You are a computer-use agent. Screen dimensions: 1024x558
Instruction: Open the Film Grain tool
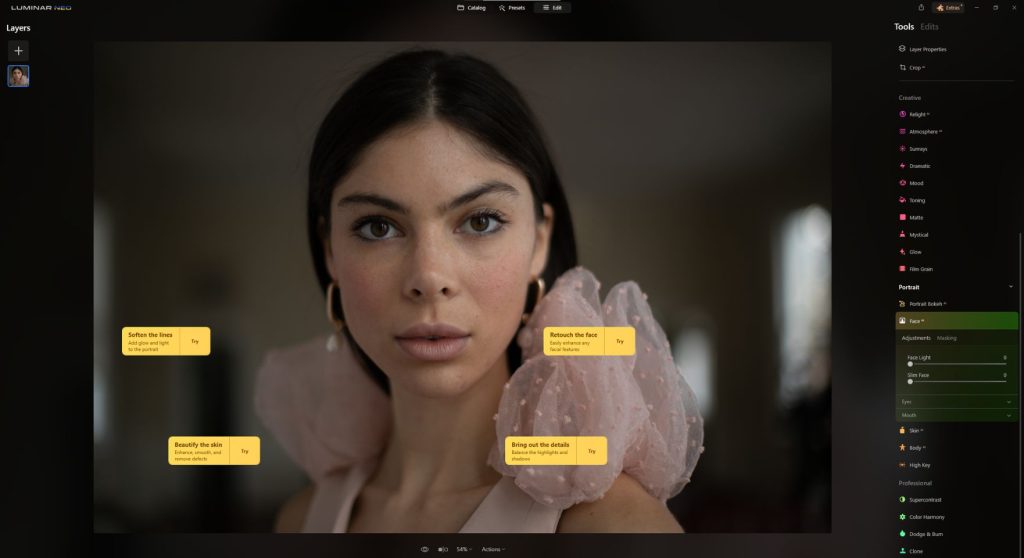[x=916, y=269]
